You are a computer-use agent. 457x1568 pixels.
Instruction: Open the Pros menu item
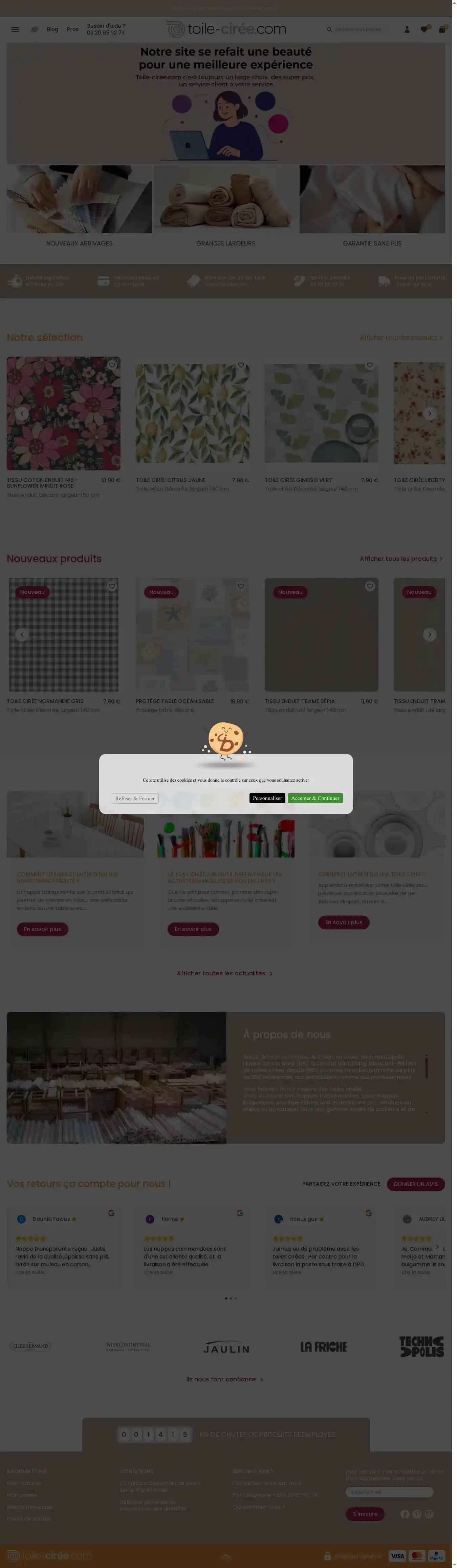[x=72, y=29]
